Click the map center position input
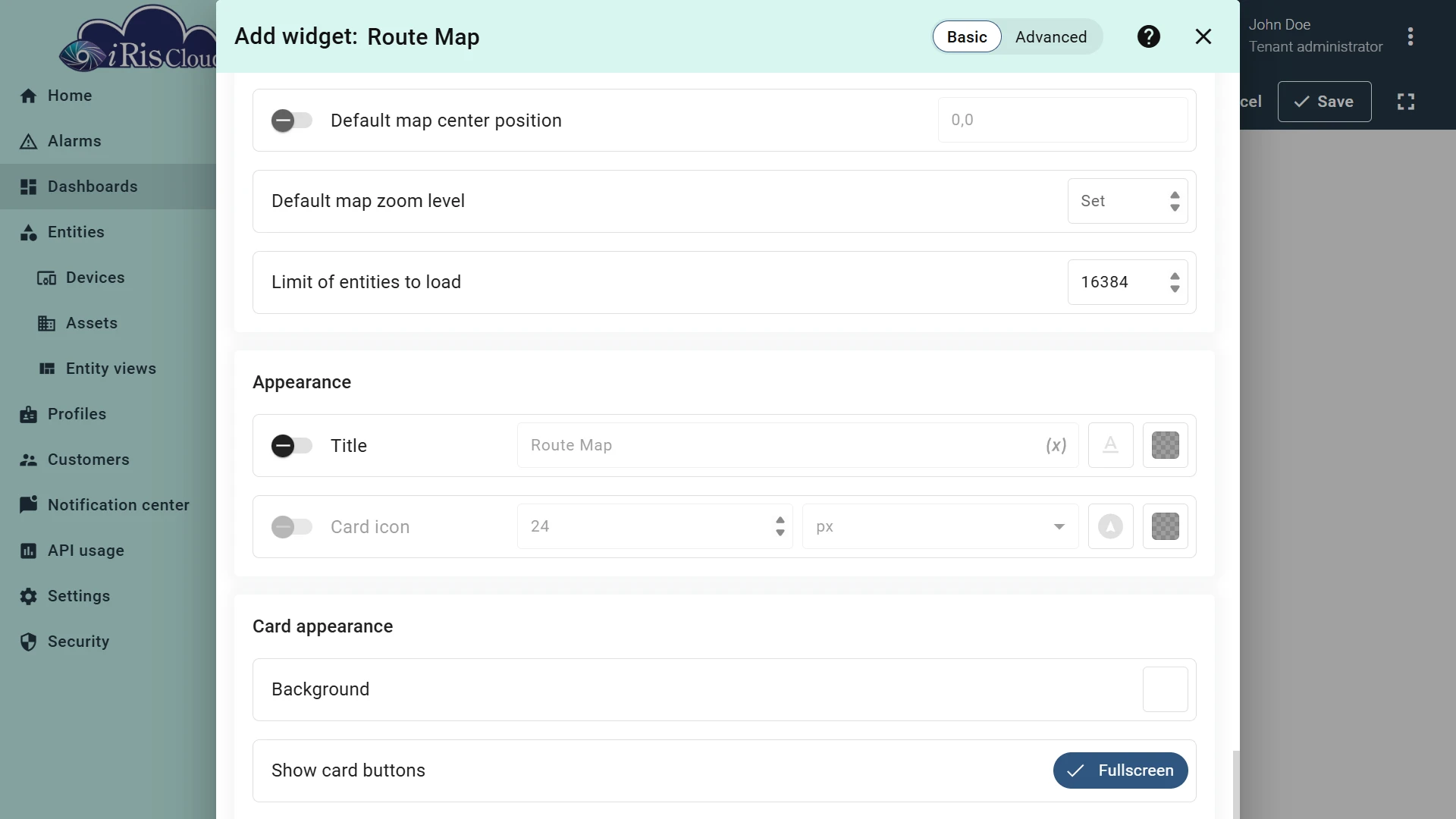 (x=1063, y=120)
